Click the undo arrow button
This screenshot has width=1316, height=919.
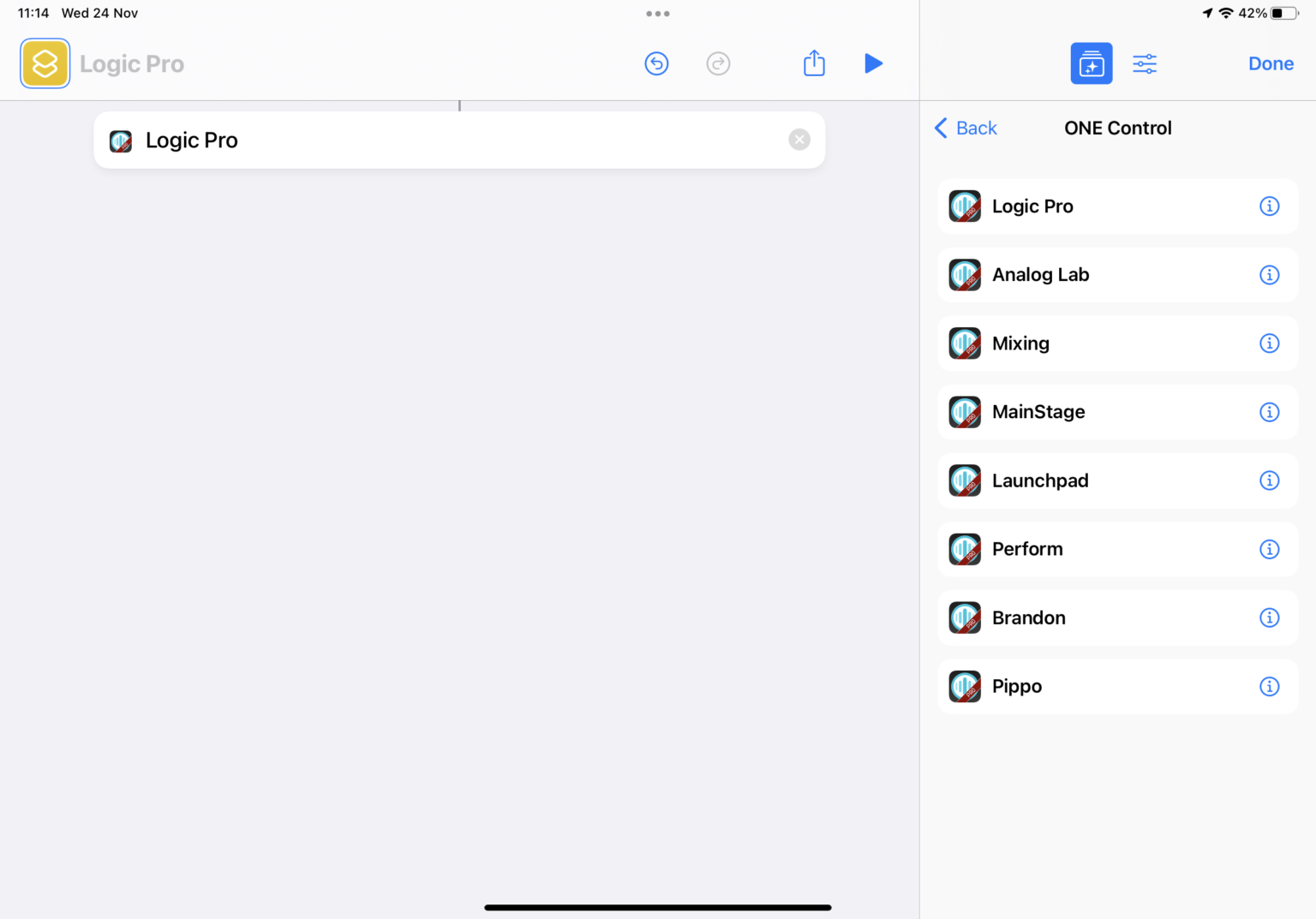[656, 63]
